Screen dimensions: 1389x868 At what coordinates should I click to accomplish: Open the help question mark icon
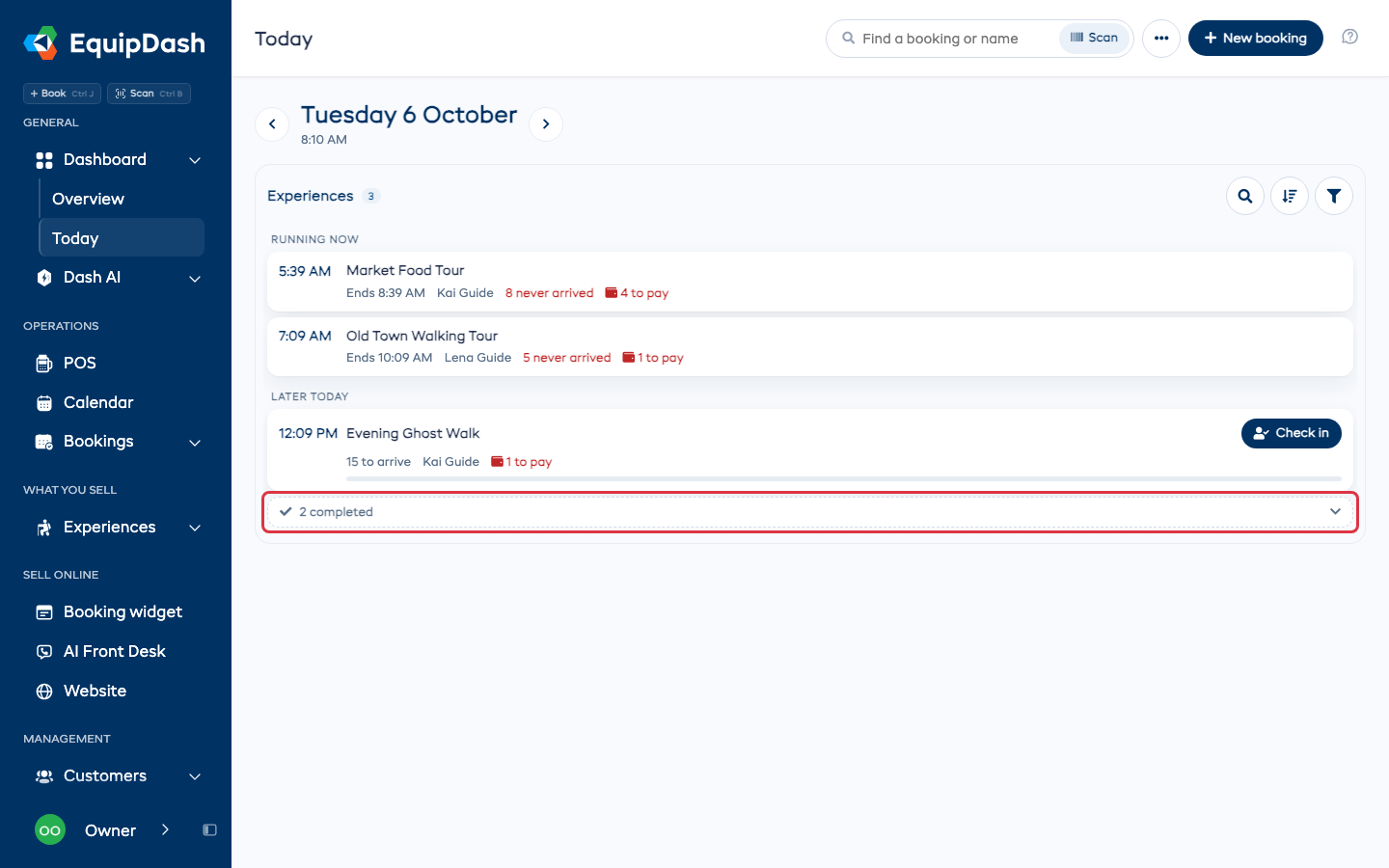tap(1350, 38)
